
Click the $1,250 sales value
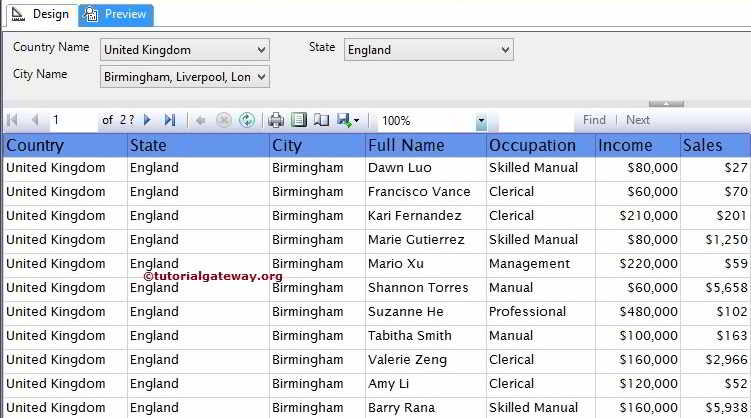tap(726, 240)
